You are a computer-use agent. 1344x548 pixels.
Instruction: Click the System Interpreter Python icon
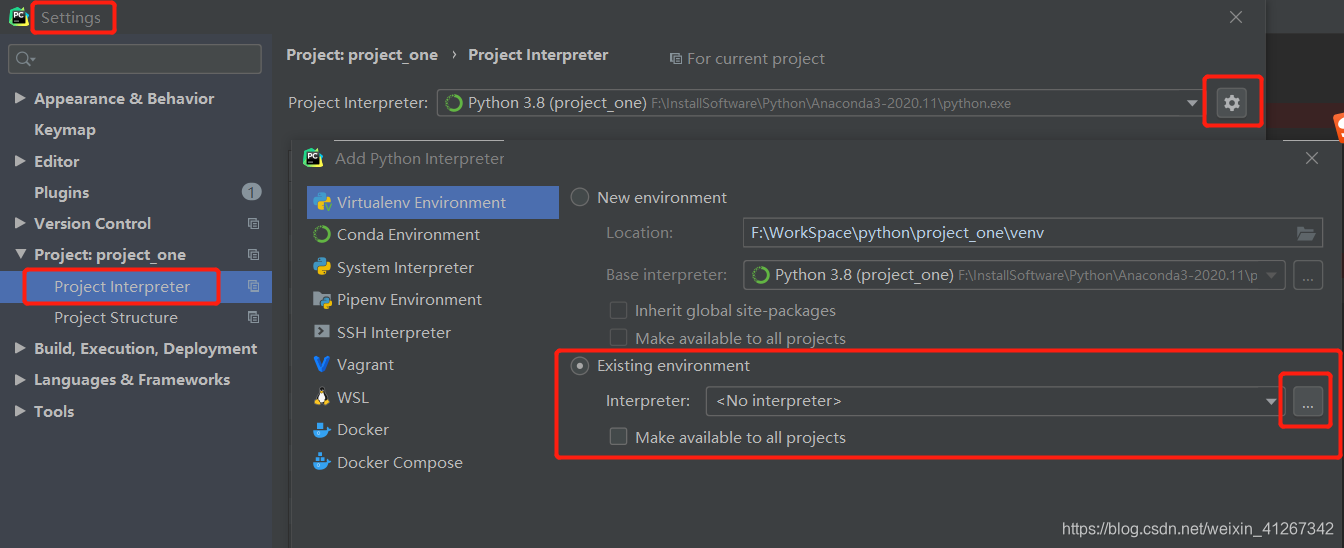[322, 267]
